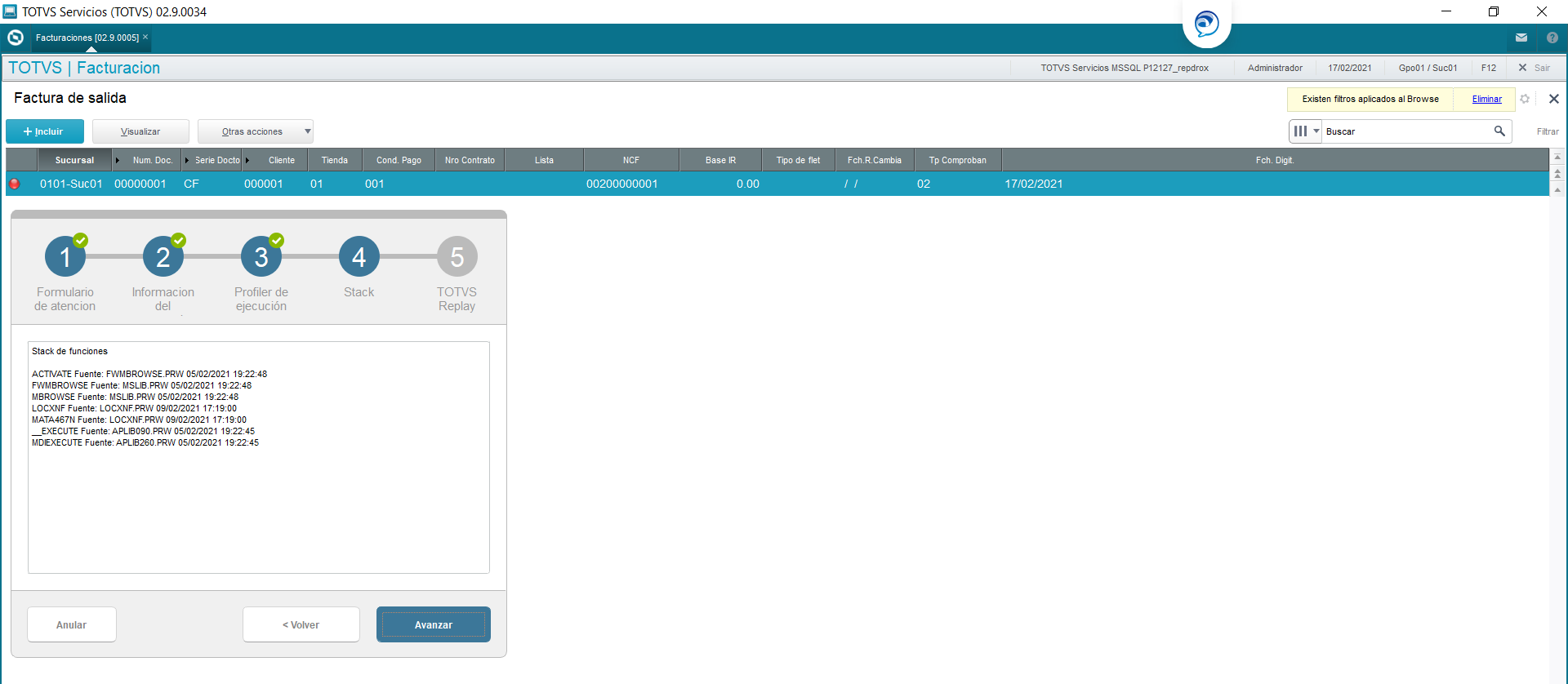
Task: Select the red status indicator of invoice row
Action: pyautogui.click(x=14, y=184)
